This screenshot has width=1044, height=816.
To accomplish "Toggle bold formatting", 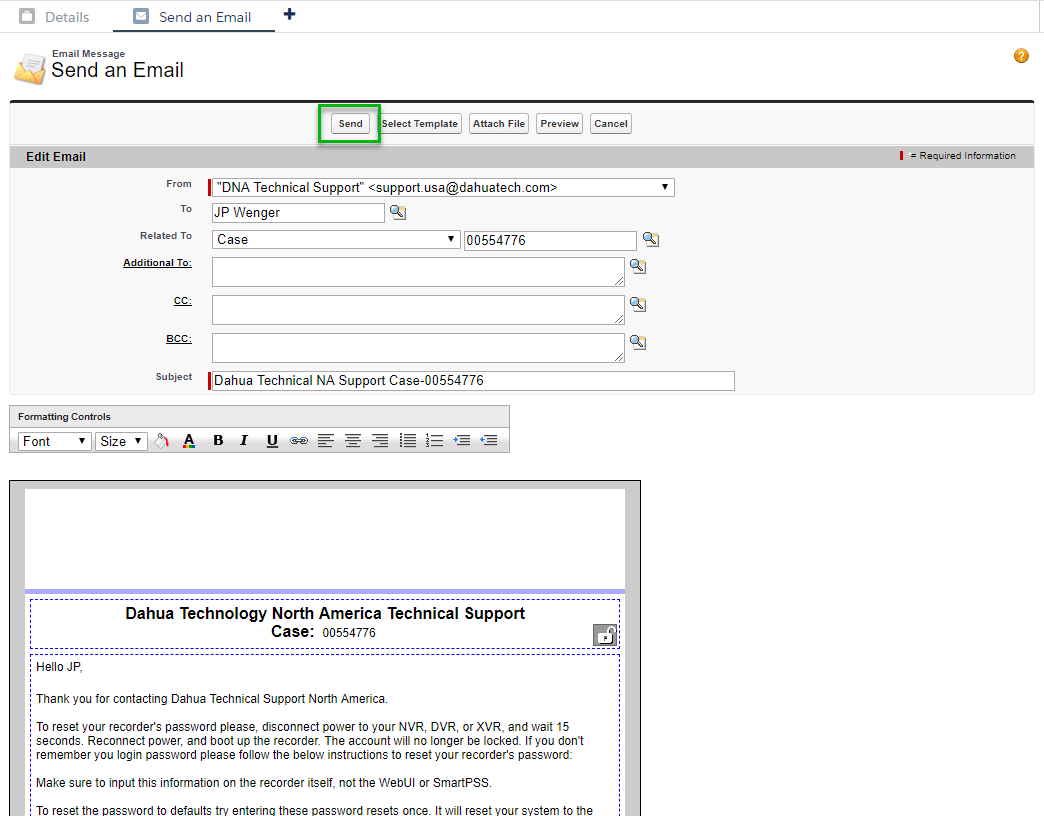I will pyautogui.click(x=218, y=441).
